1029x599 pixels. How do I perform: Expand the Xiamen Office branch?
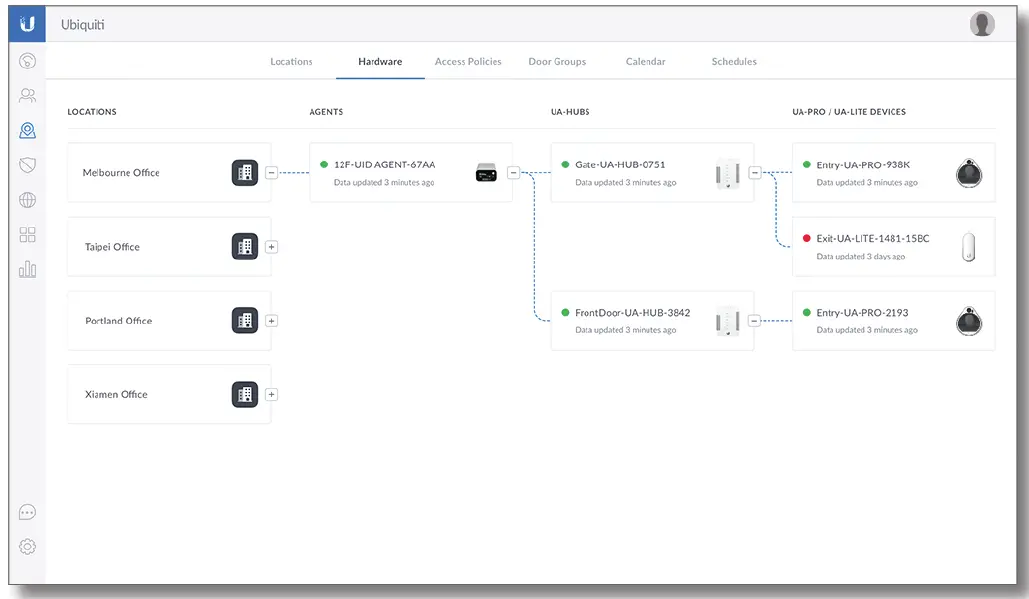pyautogui.click(x=272, y=394)
